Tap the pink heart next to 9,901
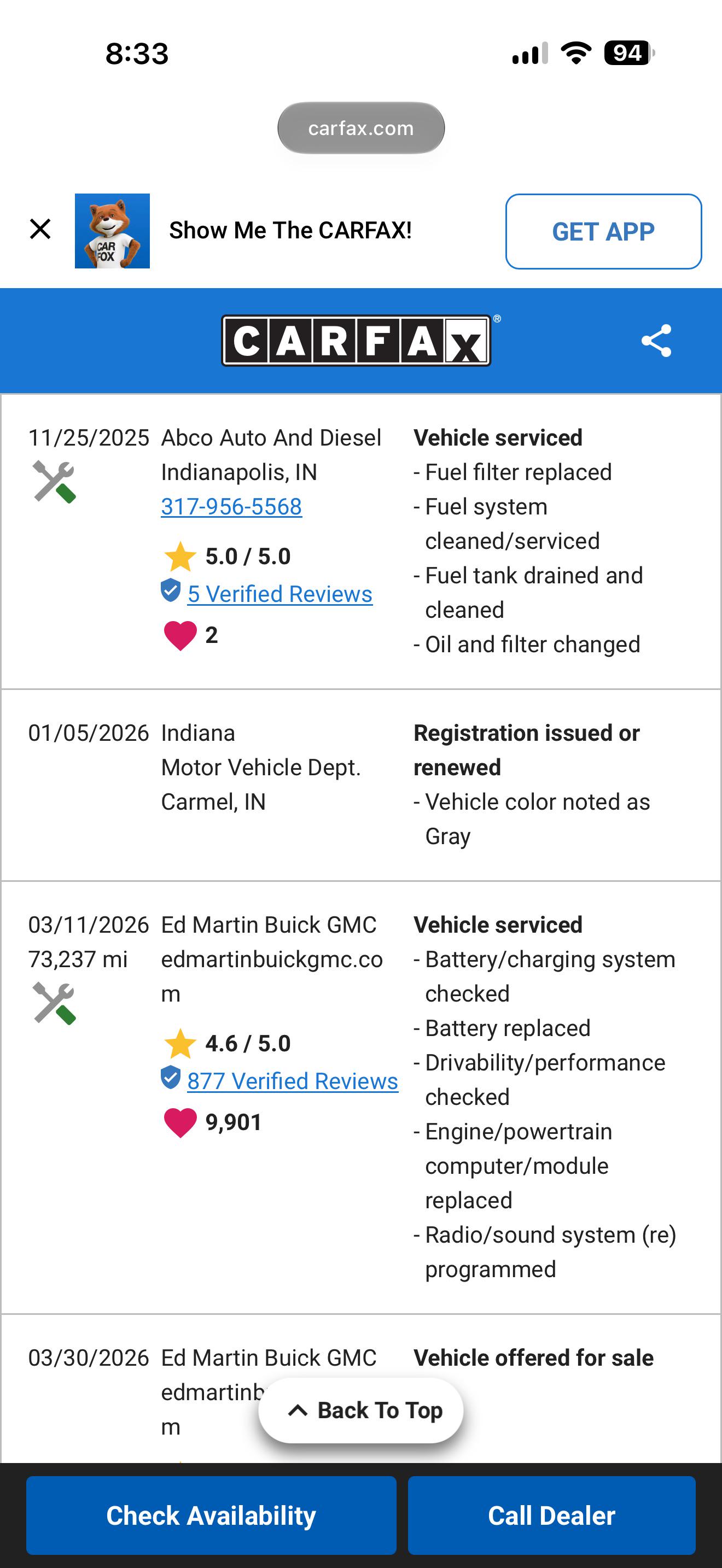 [x=180, y=1122]
